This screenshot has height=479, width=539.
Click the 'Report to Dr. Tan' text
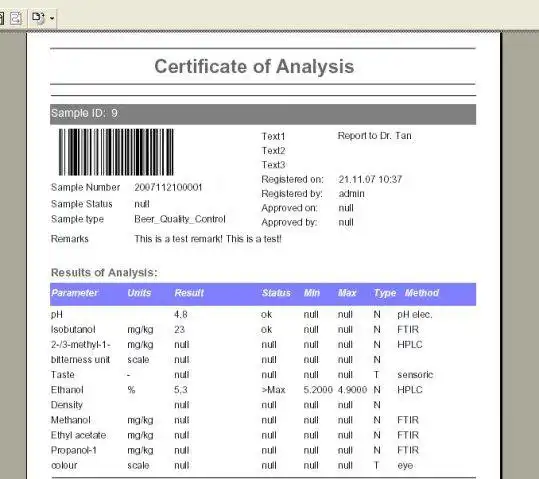coord(374,136)
